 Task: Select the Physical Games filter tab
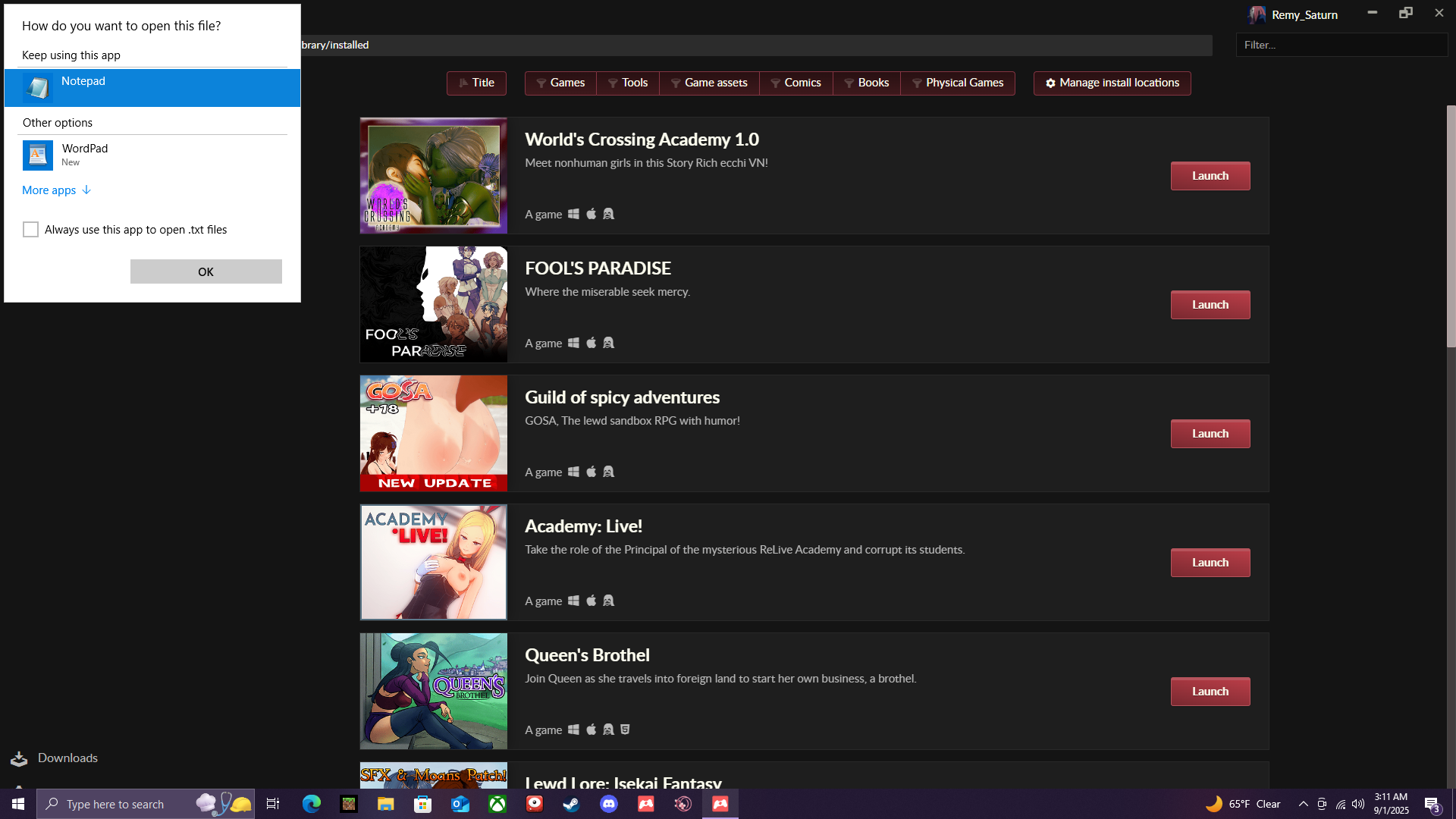(957, 83)
